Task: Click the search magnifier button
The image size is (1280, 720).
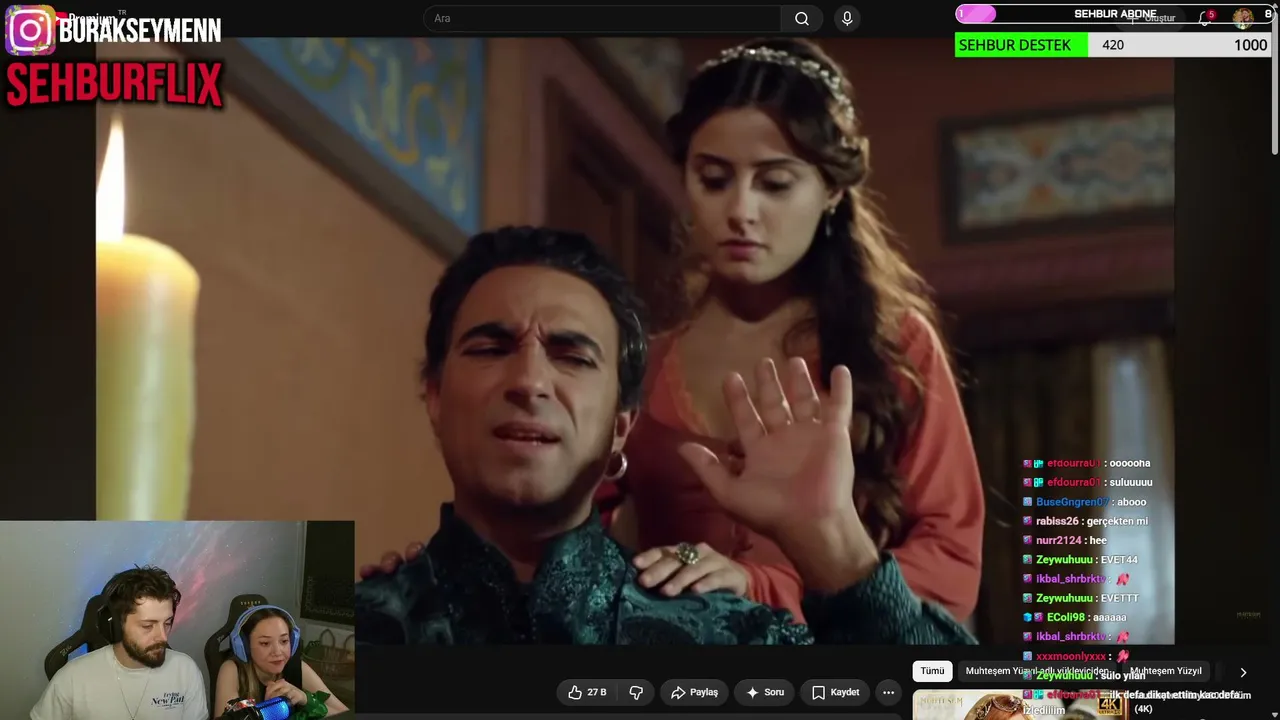Action: pos(802,18)
